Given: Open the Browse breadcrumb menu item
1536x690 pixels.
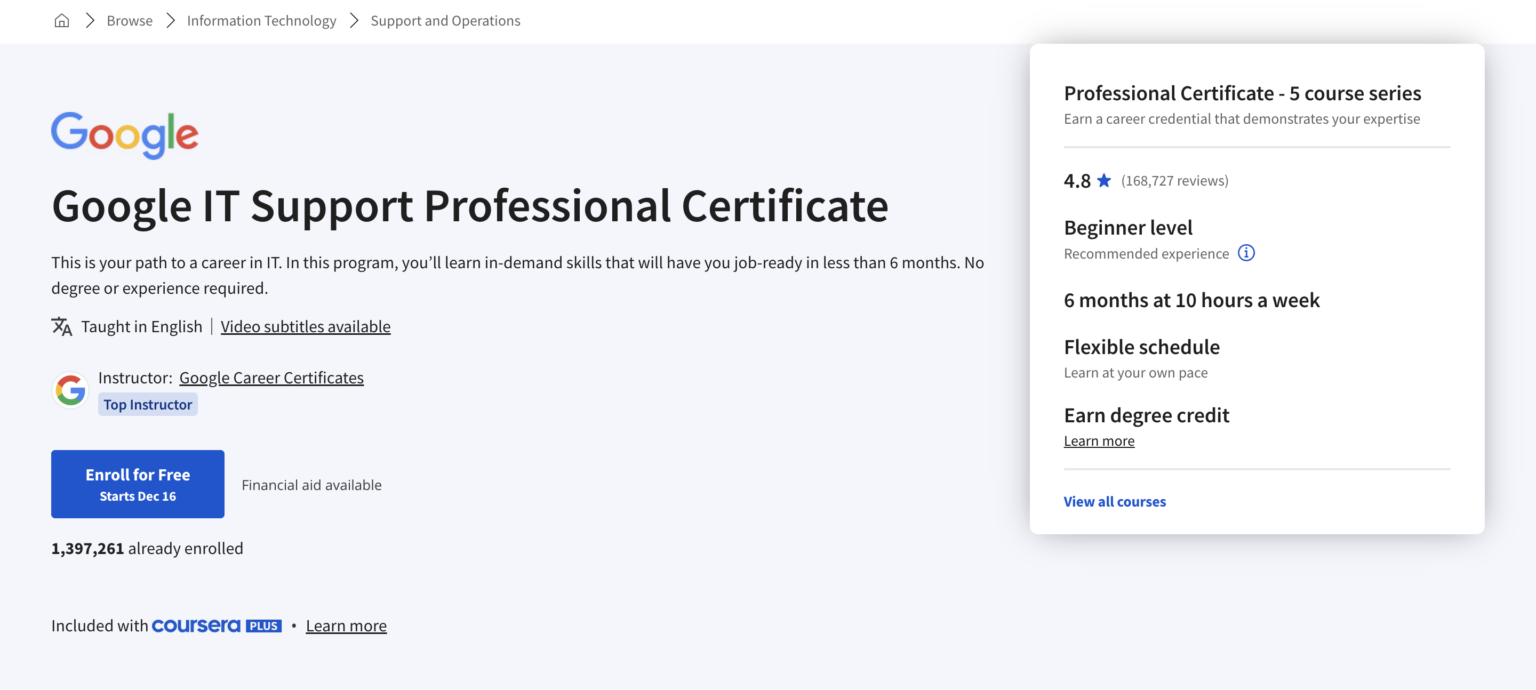Looking at the screenshot, I should pos(129,20).
